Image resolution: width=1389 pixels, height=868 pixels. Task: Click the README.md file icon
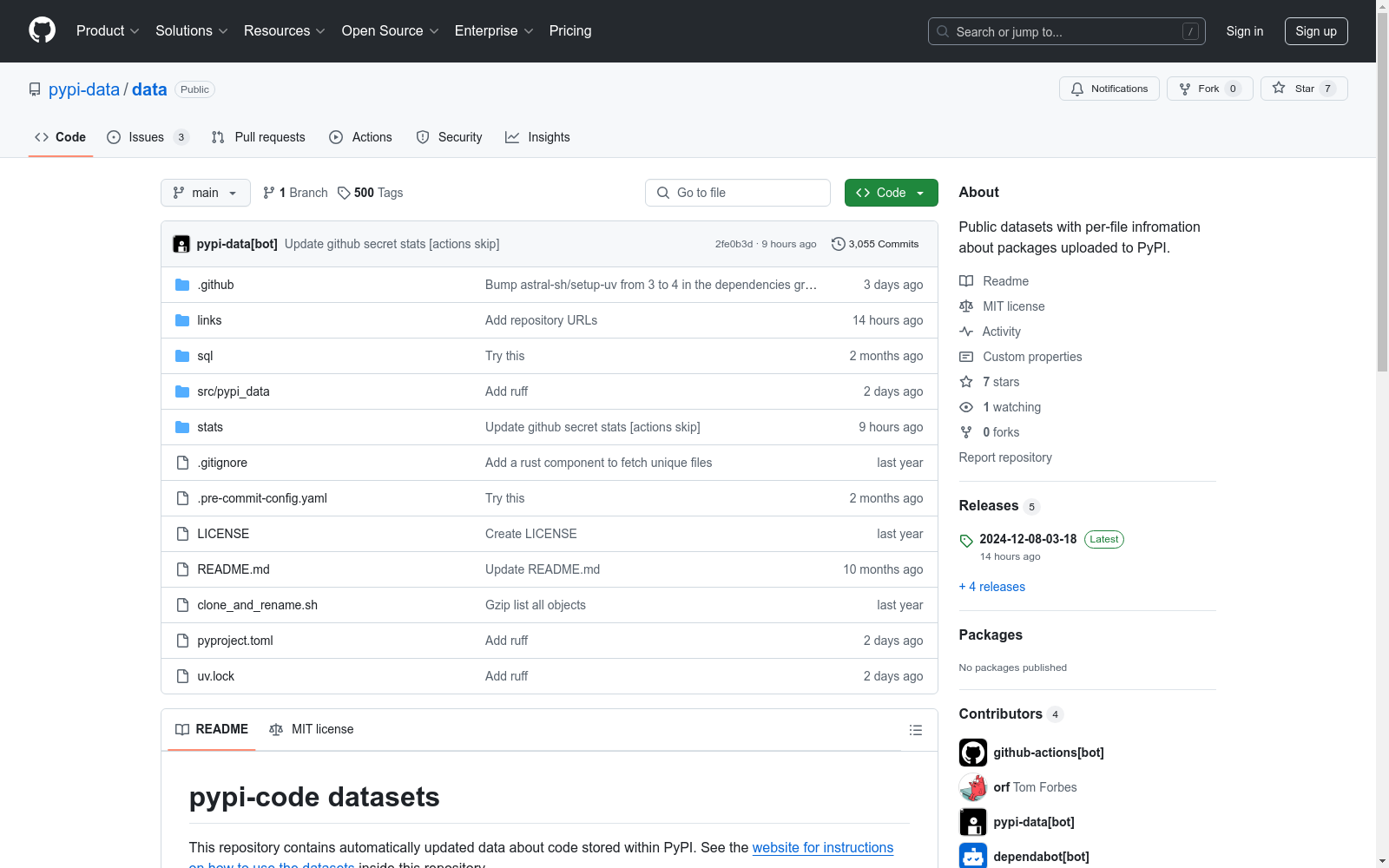(x=182, y=569)
